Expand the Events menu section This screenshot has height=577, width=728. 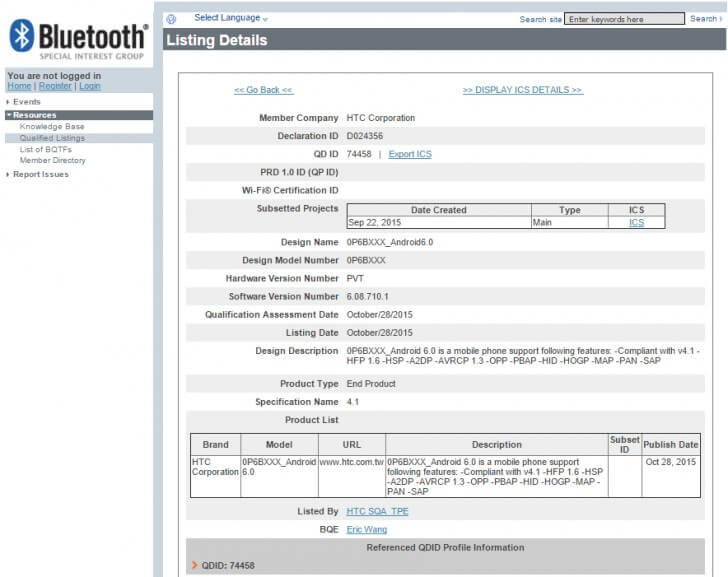coord(27,102)
